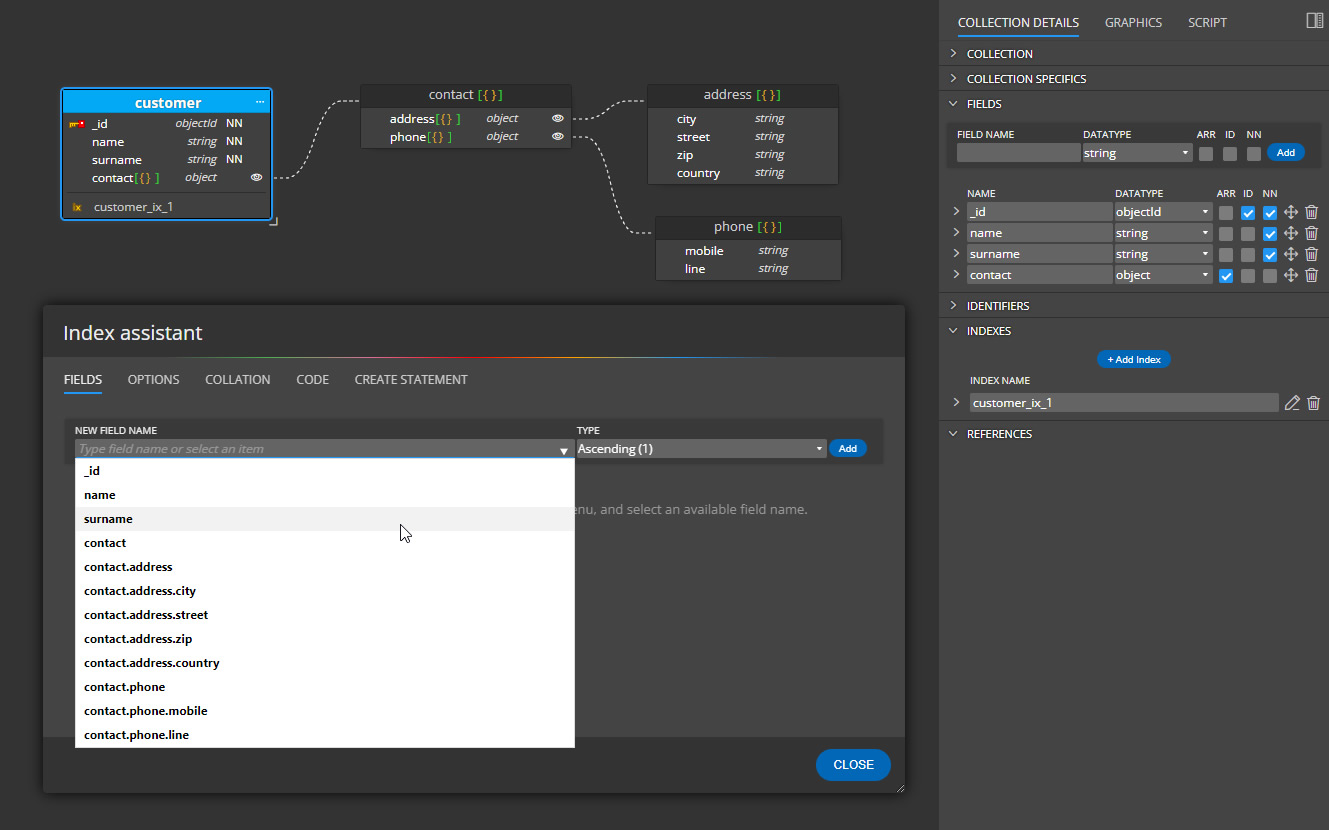This screenshot has width=1329, height=830.
Task: Enable the ARR checkbox for the name field
Action: click(x=1226, y=233)
